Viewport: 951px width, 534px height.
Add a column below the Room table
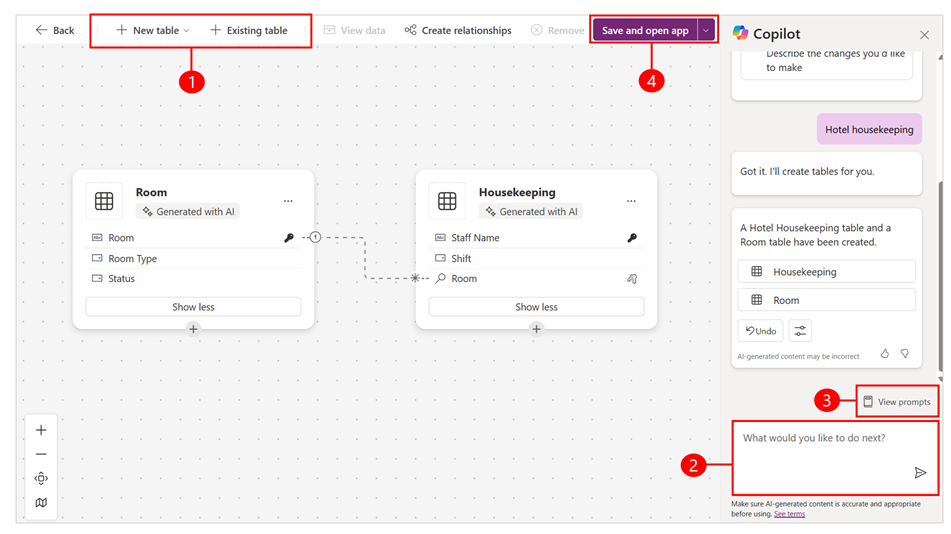[x=193, y=329]
